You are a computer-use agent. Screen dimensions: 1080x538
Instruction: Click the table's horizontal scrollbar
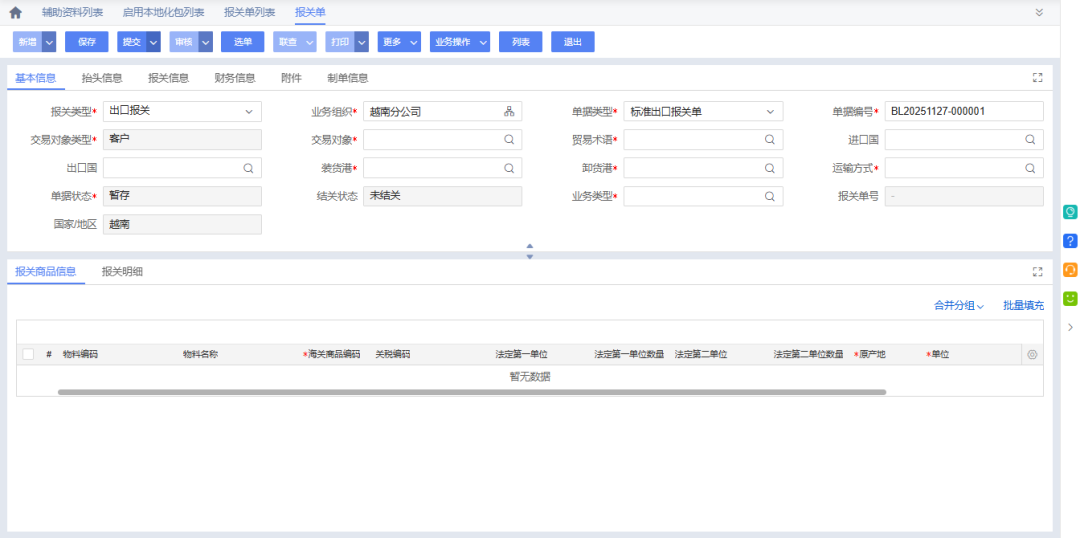(x=470, y=392)
